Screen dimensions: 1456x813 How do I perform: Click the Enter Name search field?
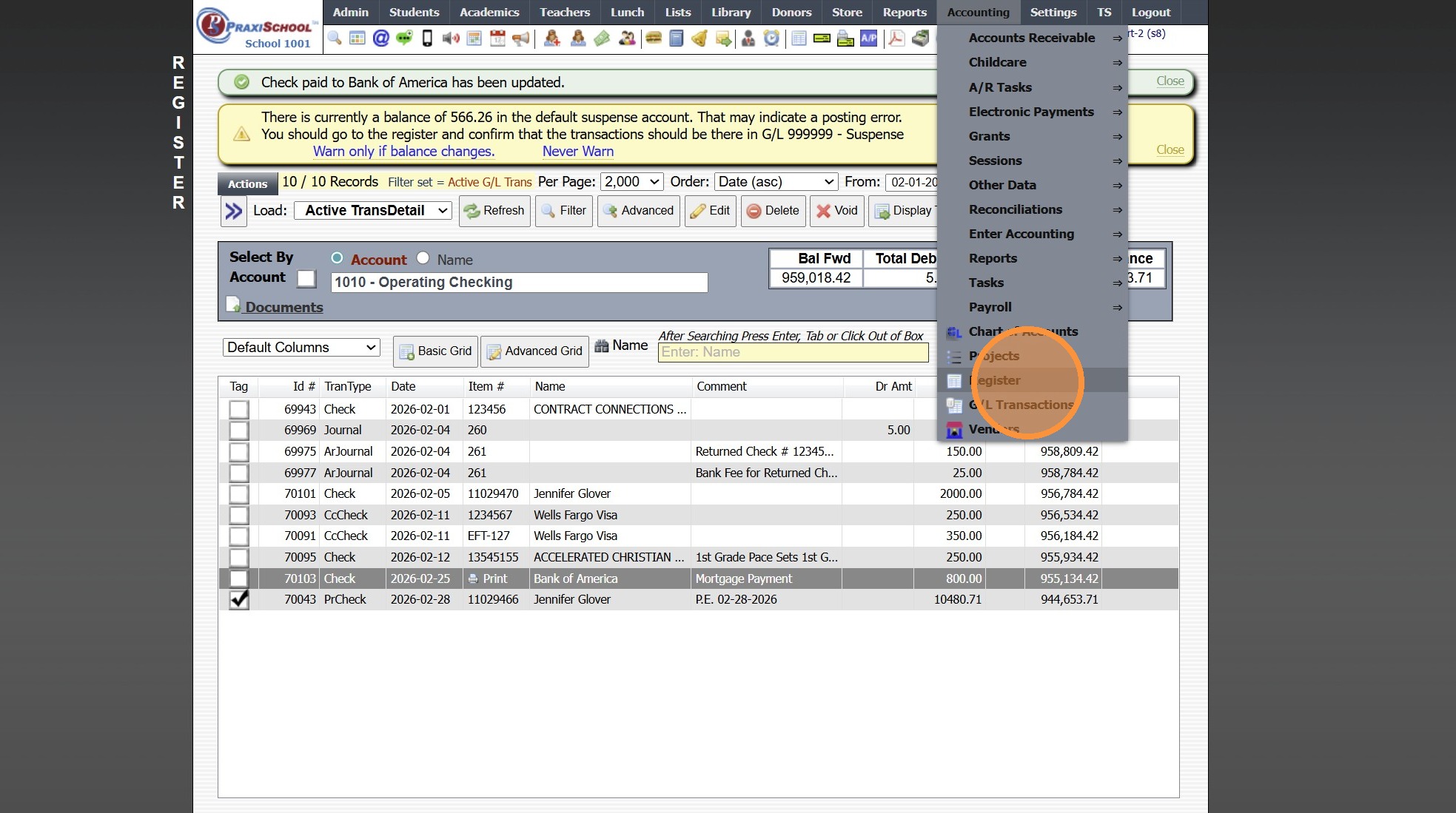[792, 352]
